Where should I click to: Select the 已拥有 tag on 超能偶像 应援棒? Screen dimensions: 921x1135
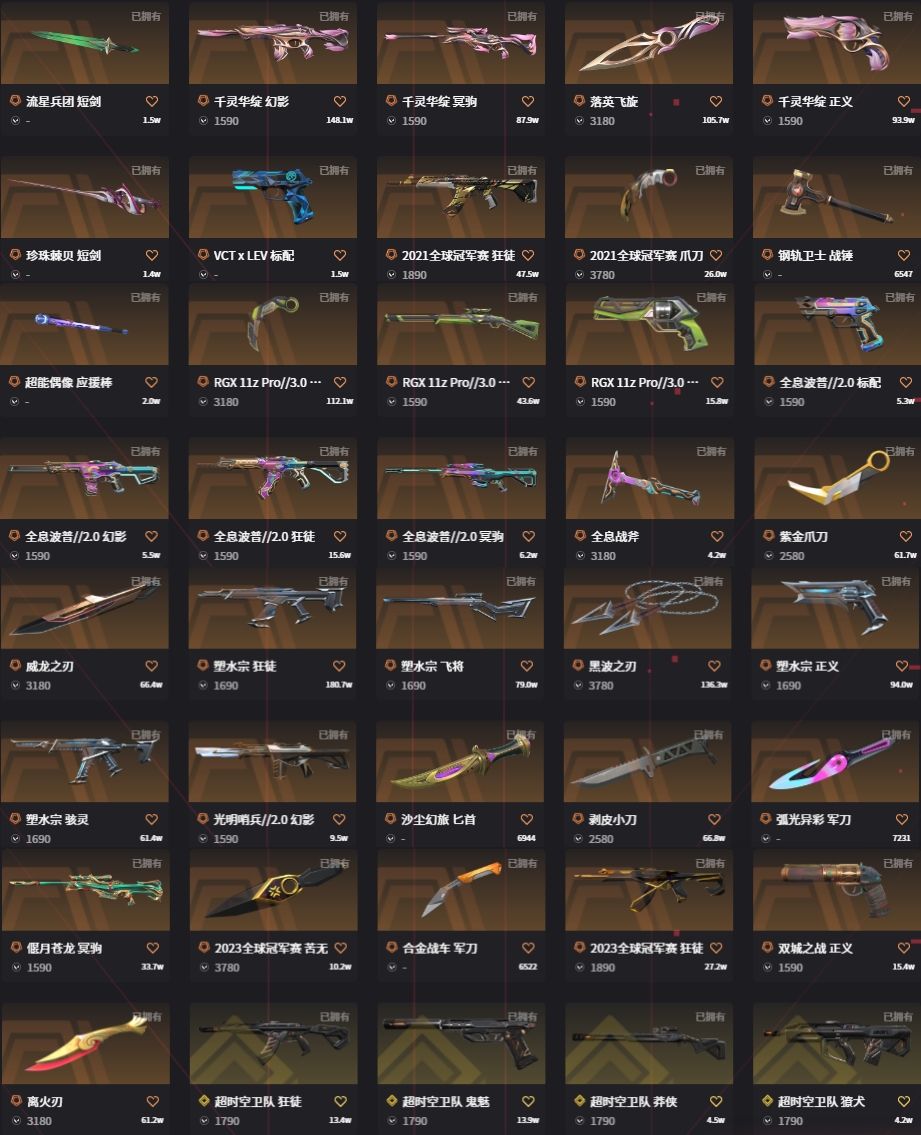point(145,298)
